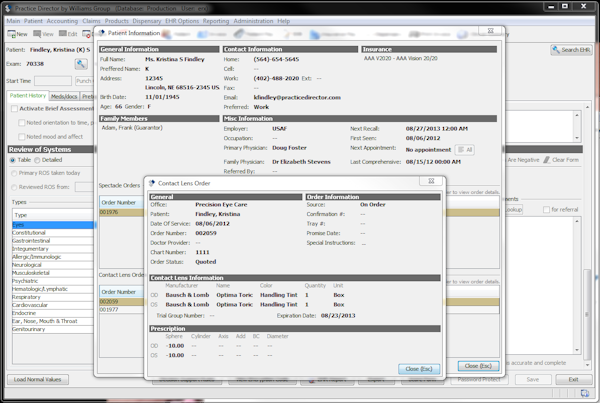The height and width of the screenshot is (403, 600).
Task: Open the Dispensary menu
Action: (147, 21)
